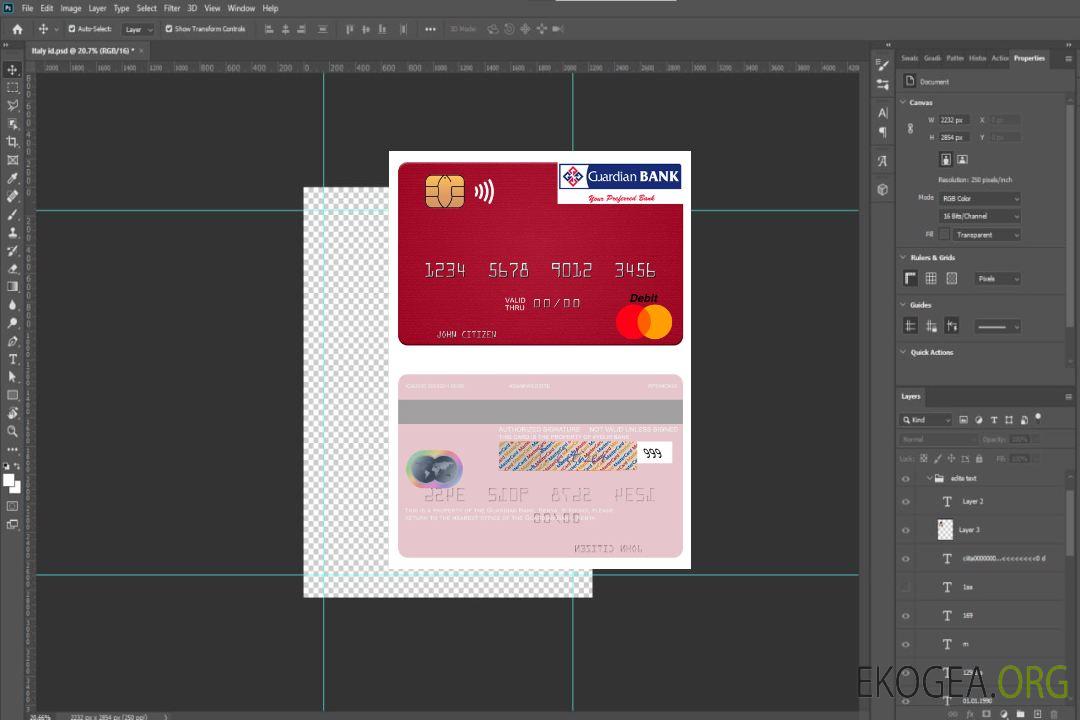
Task: Select the Gradient tool
Action: pyautogui.click(x=12, y=287)
